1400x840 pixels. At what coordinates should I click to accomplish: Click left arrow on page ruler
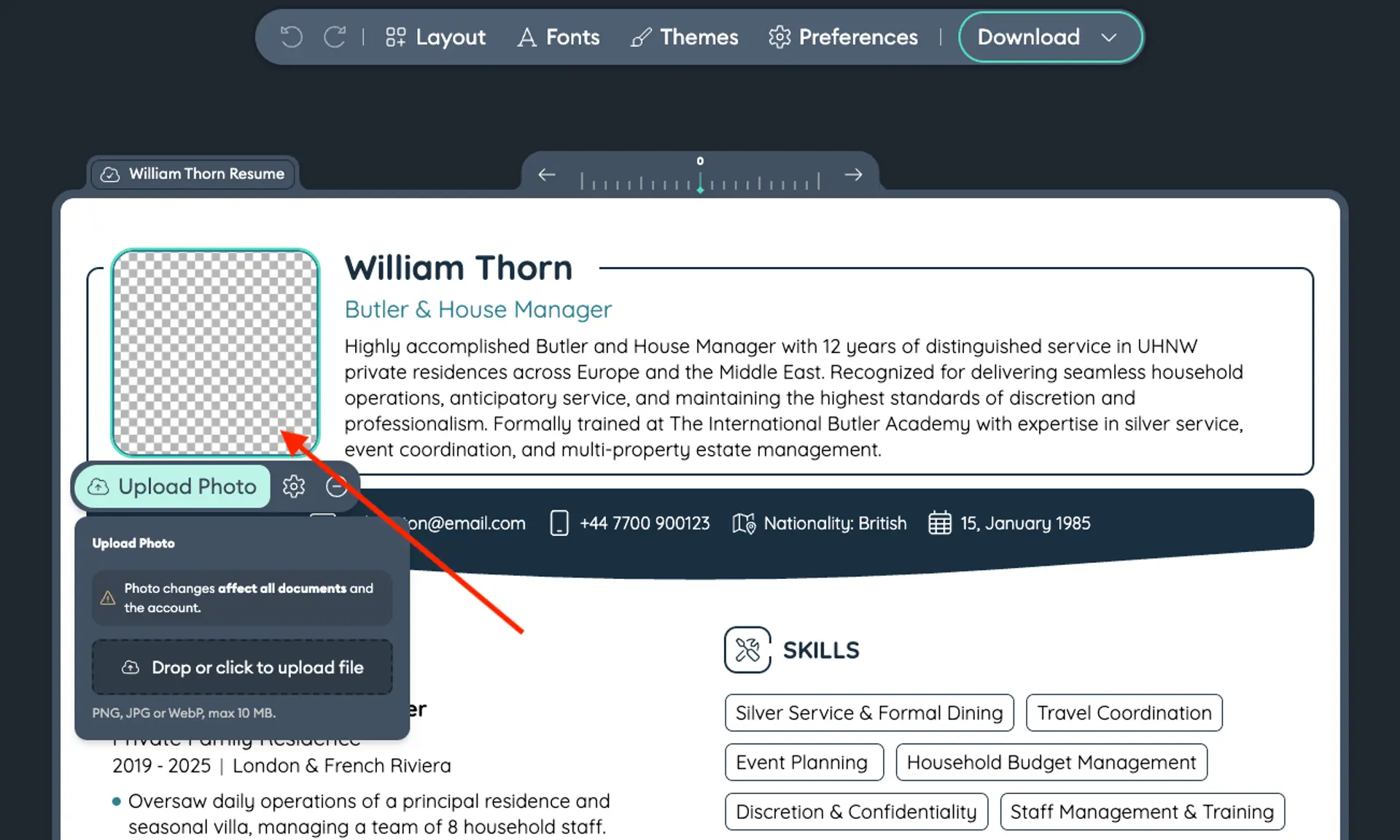(x=547, y=175)
